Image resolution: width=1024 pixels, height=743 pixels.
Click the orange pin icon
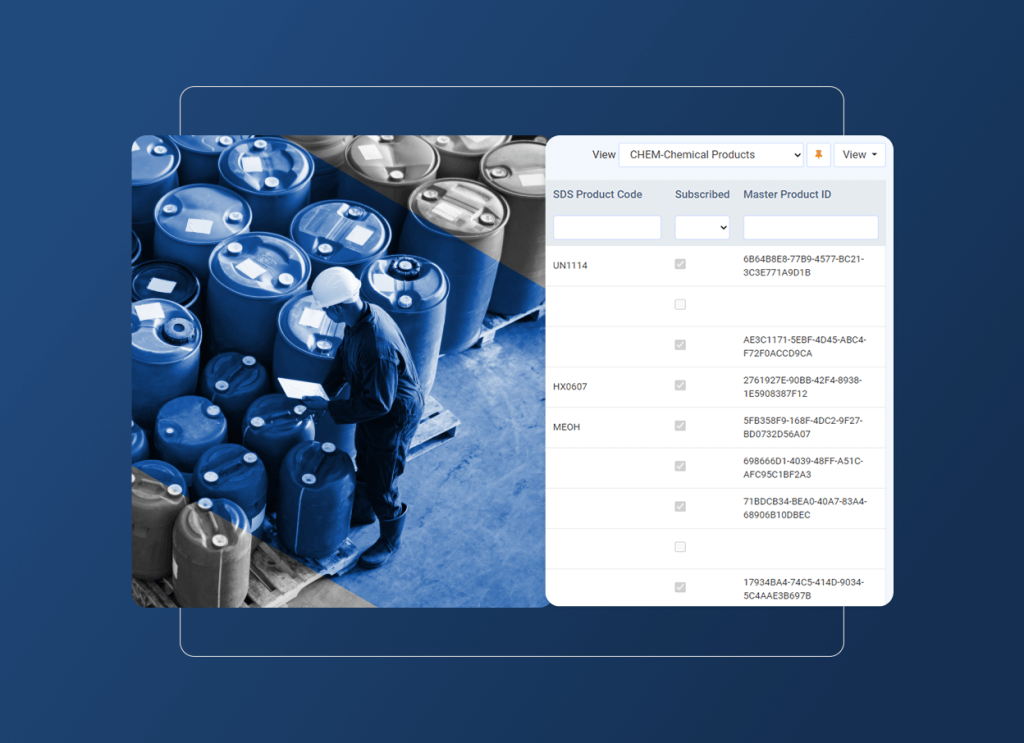817,154
